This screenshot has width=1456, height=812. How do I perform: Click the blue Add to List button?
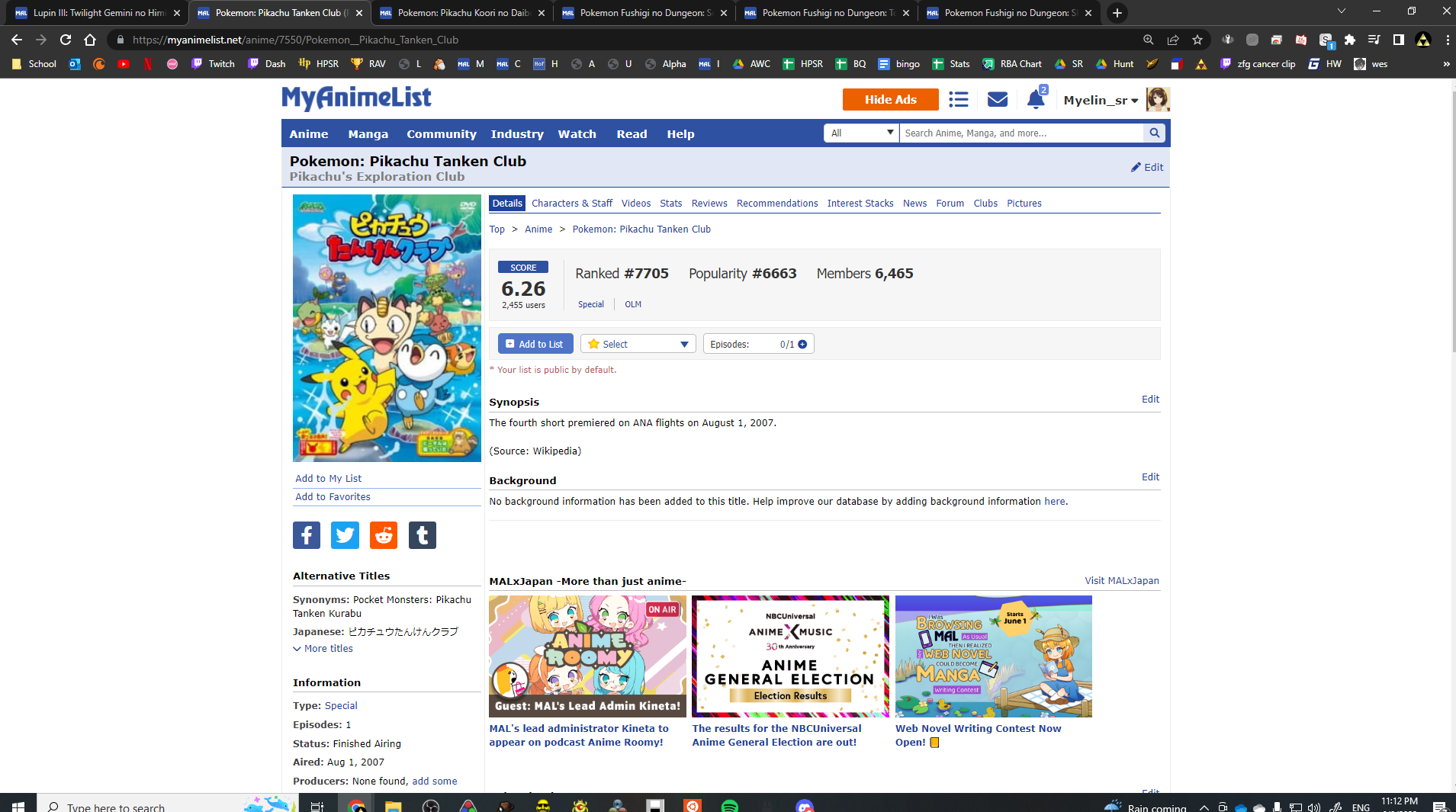535,345
